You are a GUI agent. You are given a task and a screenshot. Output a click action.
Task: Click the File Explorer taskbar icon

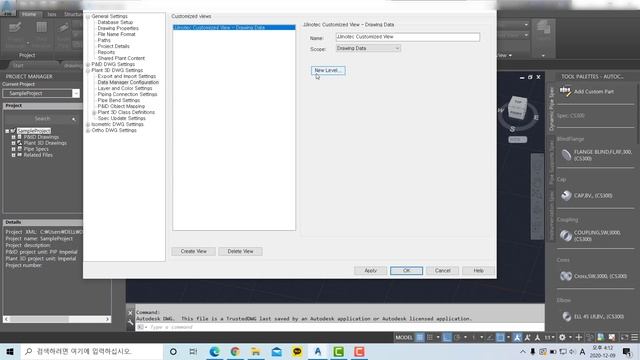tap(256, 351)
